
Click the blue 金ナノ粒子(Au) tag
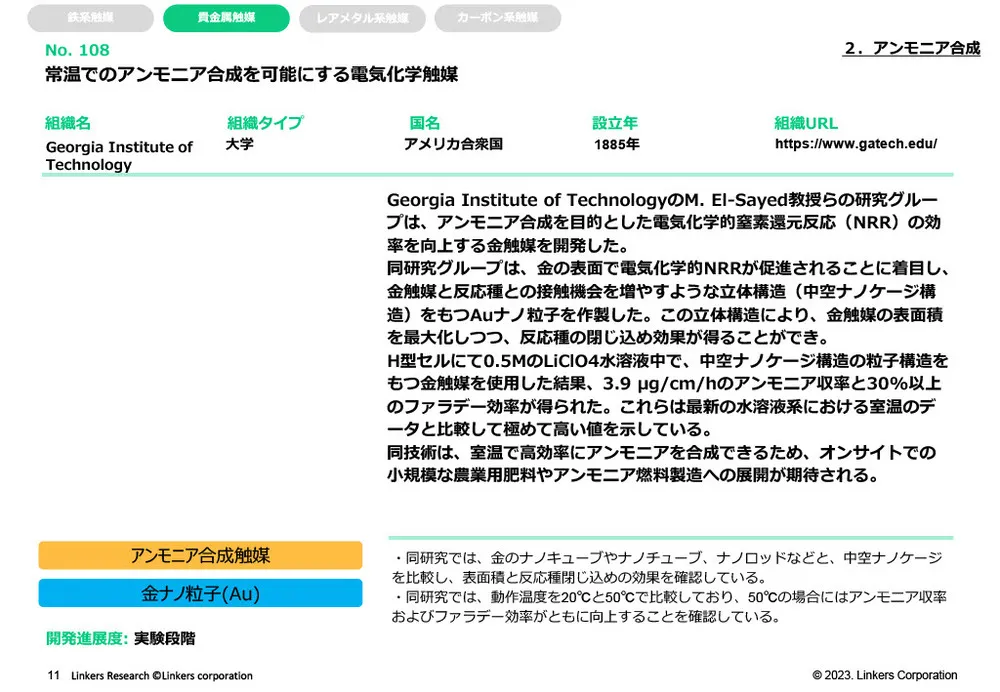pyautogui.click(x=200, y=593)
